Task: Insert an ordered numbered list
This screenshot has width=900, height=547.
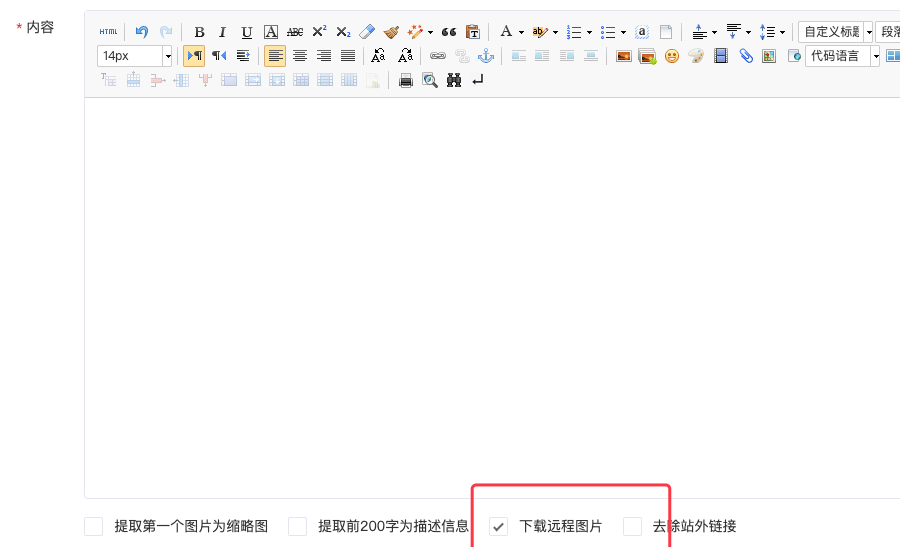Action: [x=573, y=32]
